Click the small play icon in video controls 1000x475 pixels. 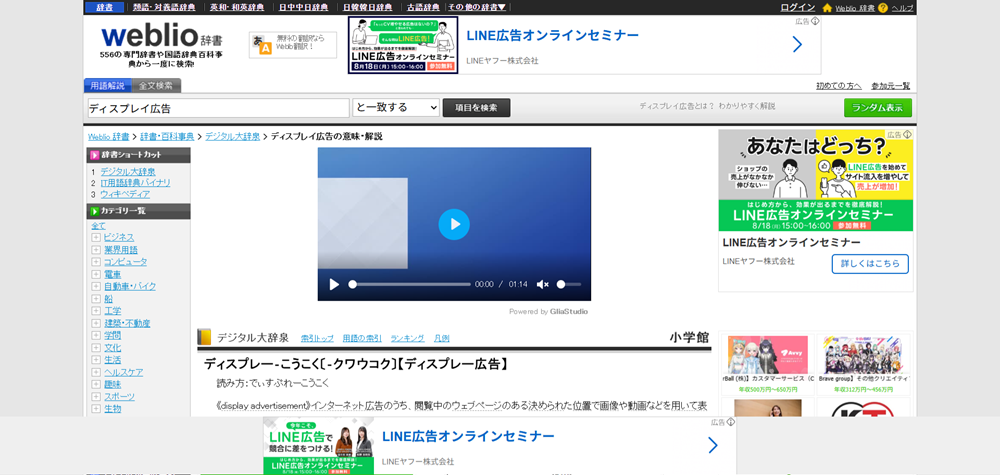(334, 284)
